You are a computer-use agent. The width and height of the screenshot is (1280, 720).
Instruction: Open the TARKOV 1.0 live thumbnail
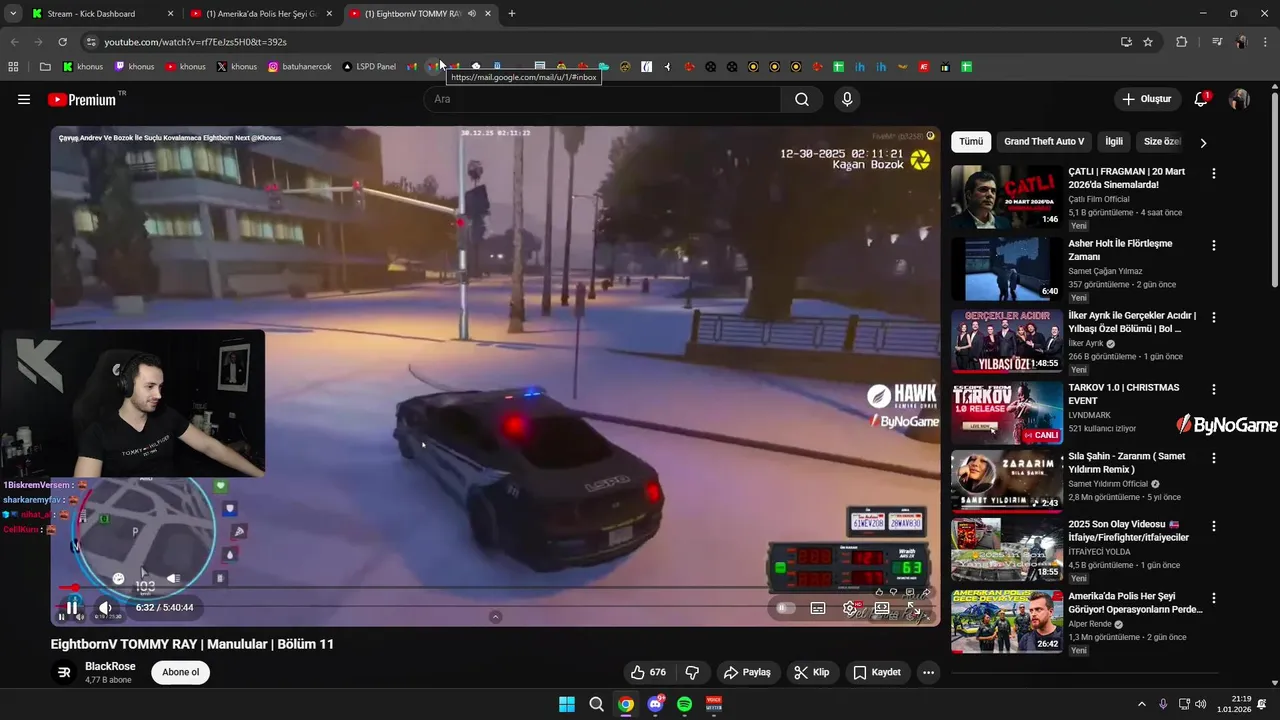pos(1007,412)
